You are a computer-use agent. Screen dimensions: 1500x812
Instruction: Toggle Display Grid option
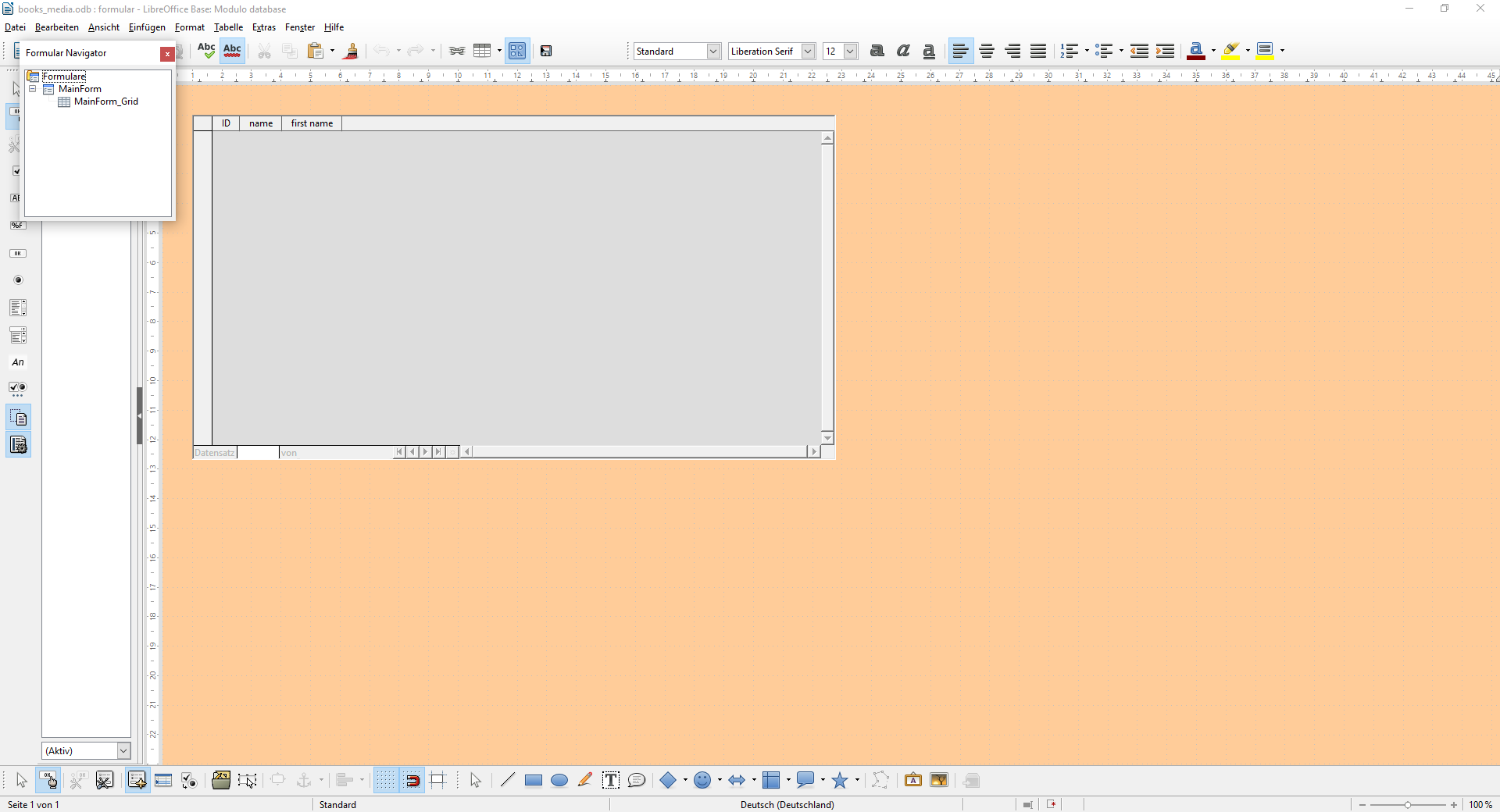pyautogui.click(x=386, y=780)
